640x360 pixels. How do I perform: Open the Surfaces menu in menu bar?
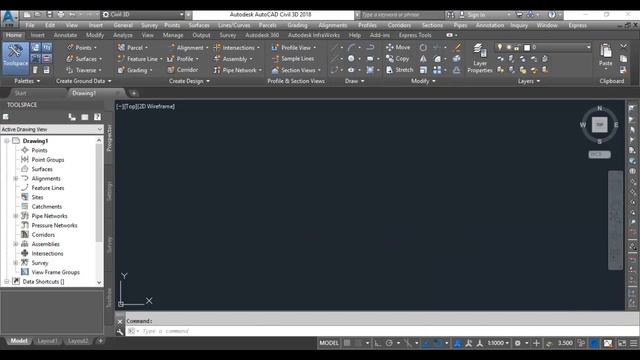[199, 25]
